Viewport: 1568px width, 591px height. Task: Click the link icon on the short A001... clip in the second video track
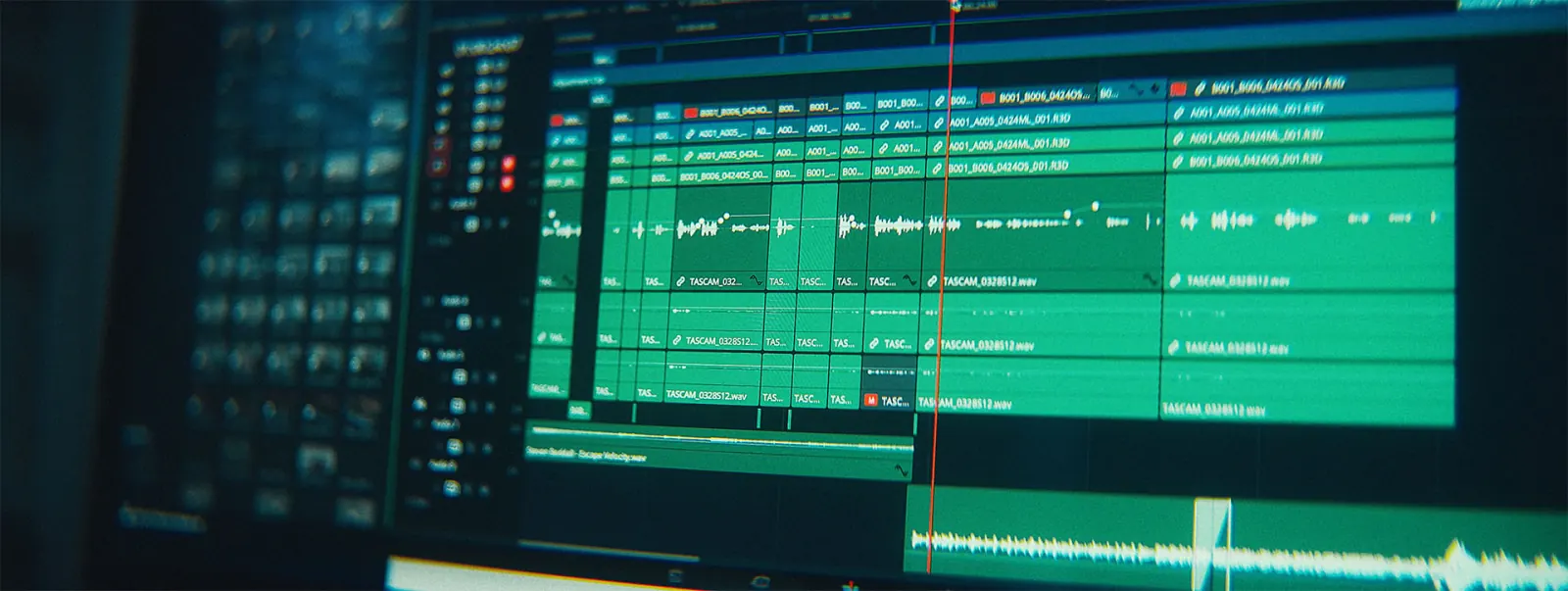(x=884, y=125)
